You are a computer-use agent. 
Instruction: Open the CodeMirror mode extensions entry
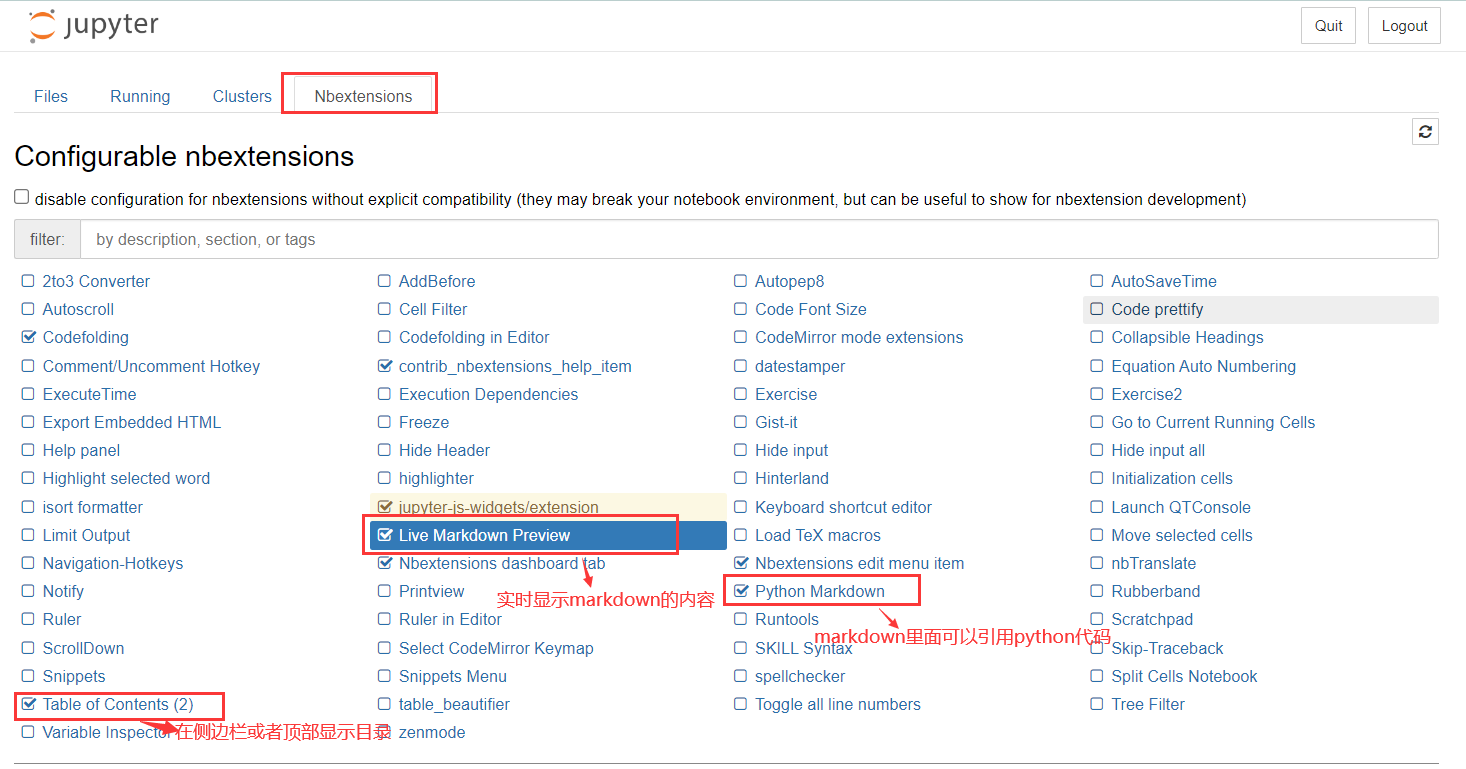coord(859,338)
